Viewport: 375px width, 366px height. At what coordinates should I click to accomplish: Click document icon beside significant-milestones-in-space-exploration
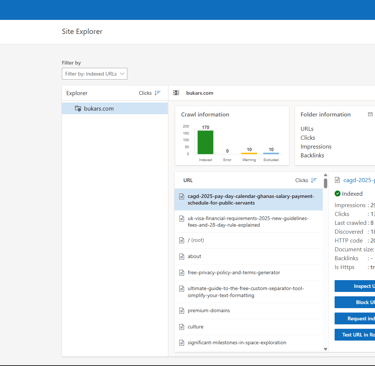coord(182,343)
